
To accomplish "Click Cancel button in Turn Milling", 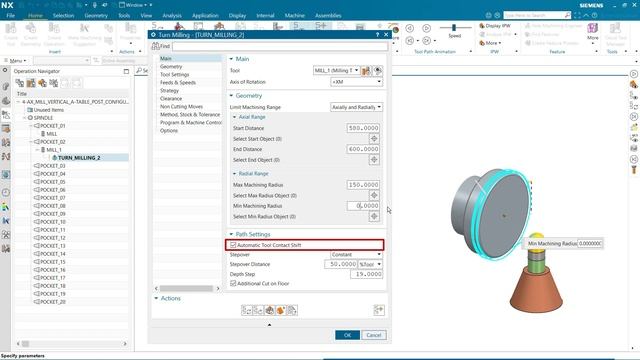I will click(374, 335).
